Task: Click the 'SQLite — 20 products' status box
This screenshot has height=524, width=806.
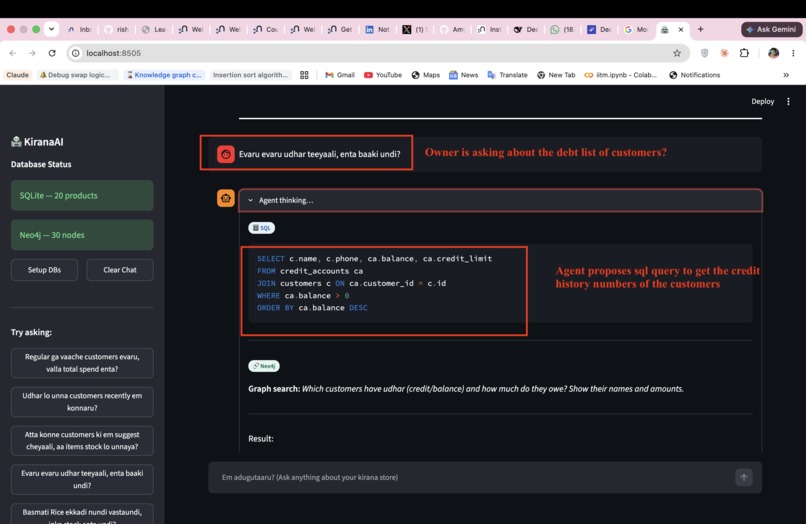Action: 82,195
